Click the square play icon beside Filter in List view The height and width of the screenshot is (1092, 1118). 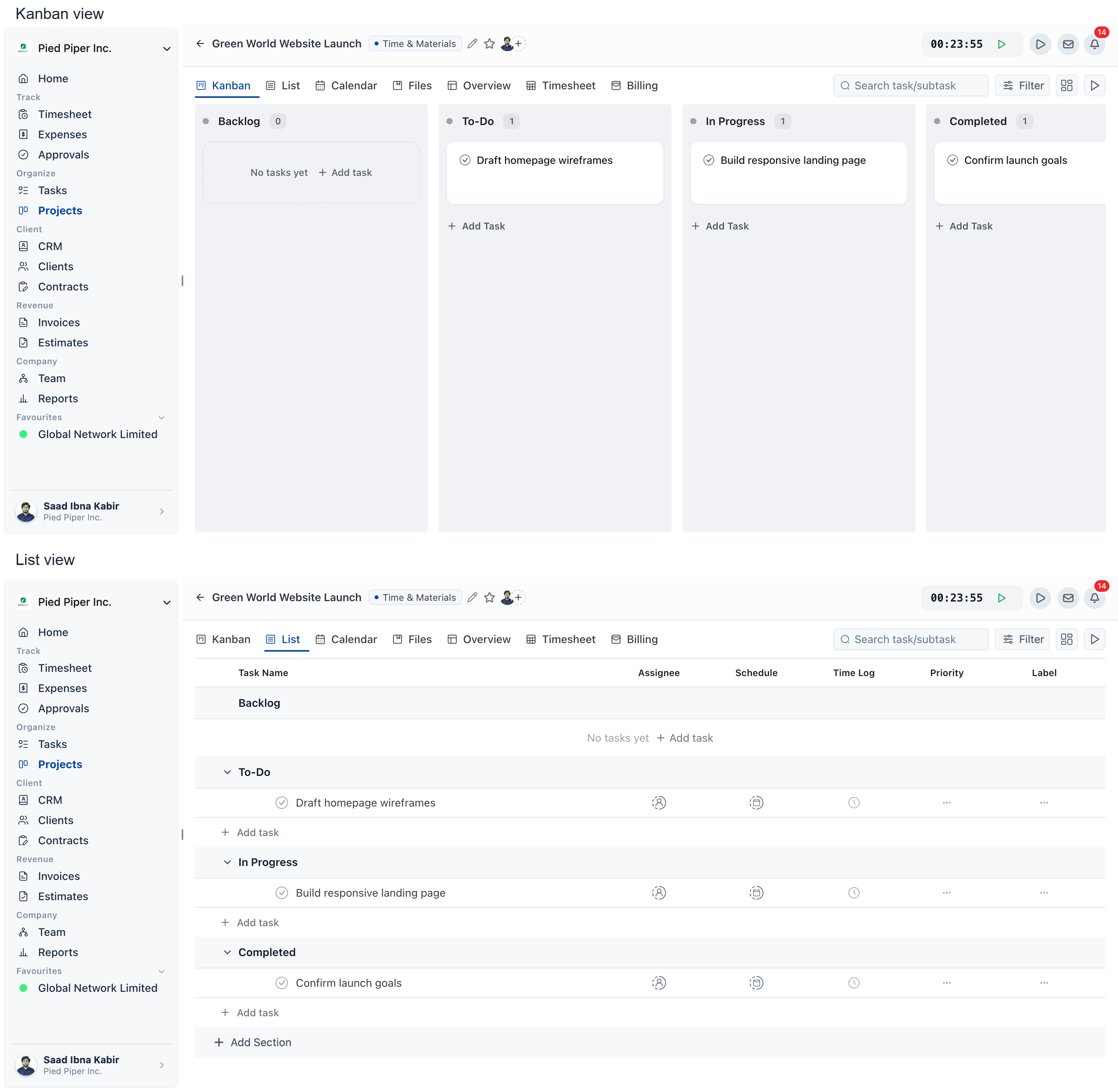pyautogui.click(x=1094, y=639)
